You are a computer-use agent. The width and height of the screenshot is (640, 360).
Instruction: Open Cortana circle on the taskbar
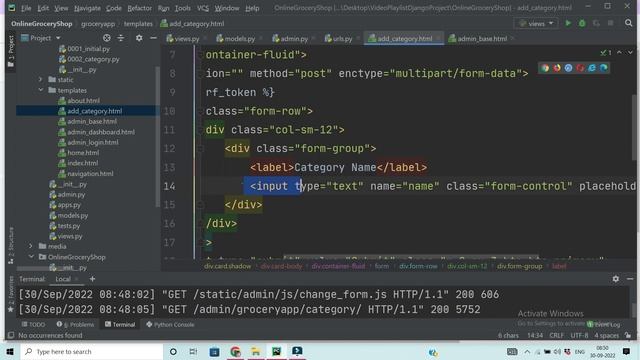[x=173, y=351]
